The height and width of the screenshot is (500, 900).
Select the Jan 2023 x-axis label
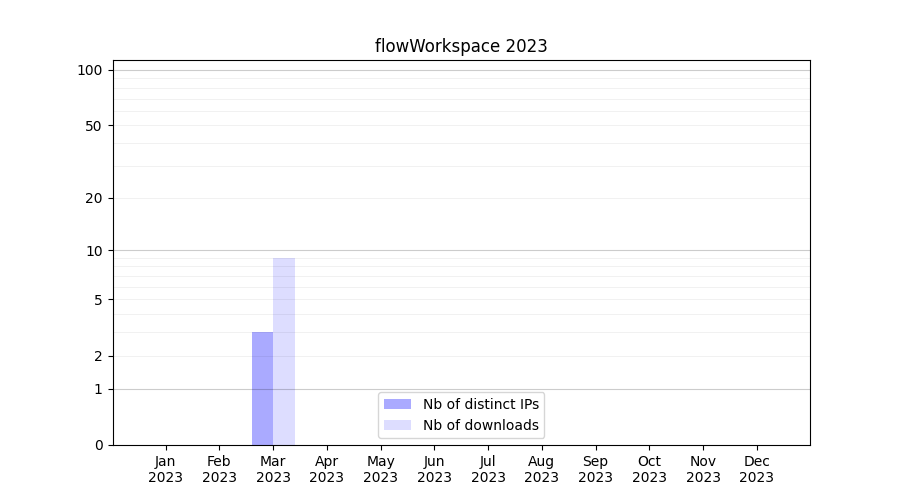click(166, 469)
